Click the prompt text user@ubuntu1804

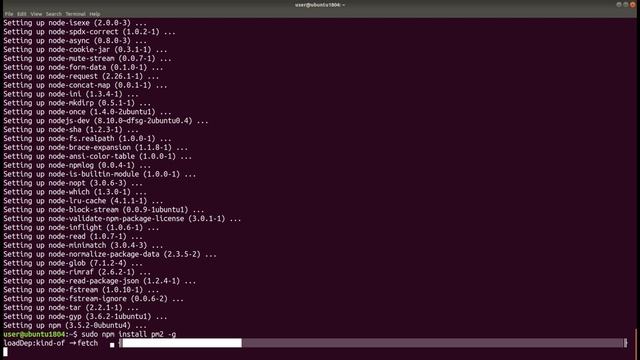[x=34, y=334]
